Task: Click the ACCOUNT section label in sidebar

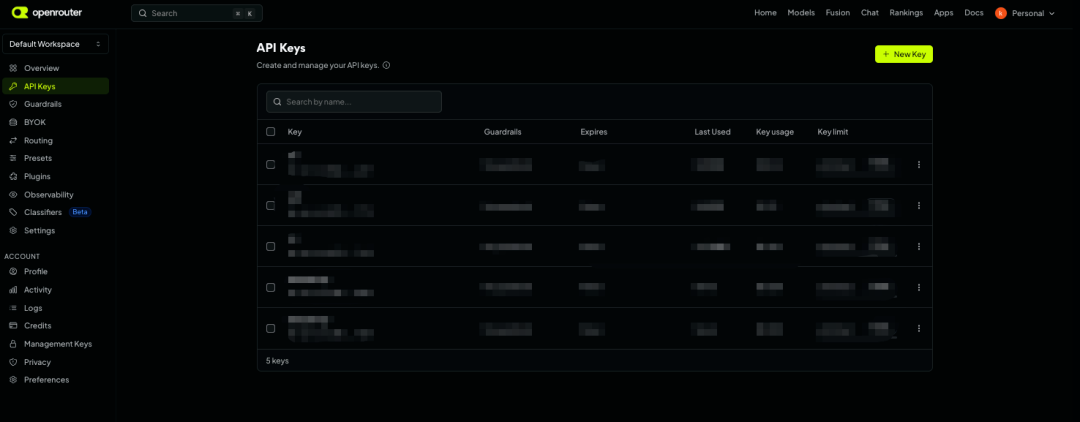Action: [22, 256]
